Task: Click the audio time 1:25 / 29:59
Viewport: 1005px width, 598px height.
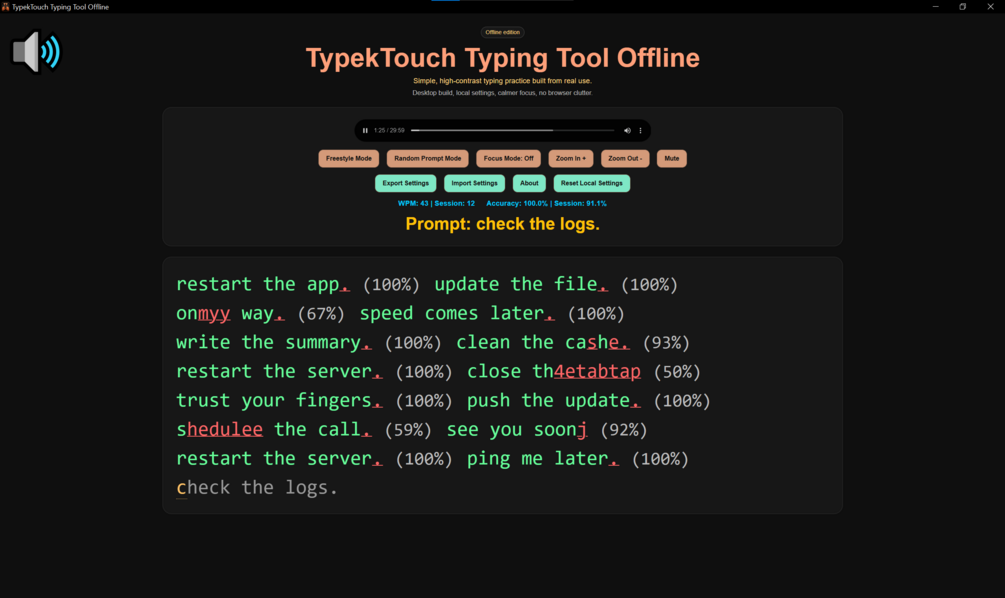Action: [x=389, y=131]
